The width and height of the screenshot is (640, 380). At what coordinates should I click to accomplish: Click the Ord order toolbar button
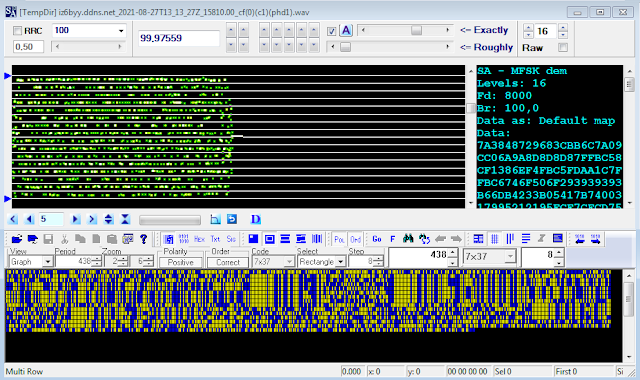(355, 239)
